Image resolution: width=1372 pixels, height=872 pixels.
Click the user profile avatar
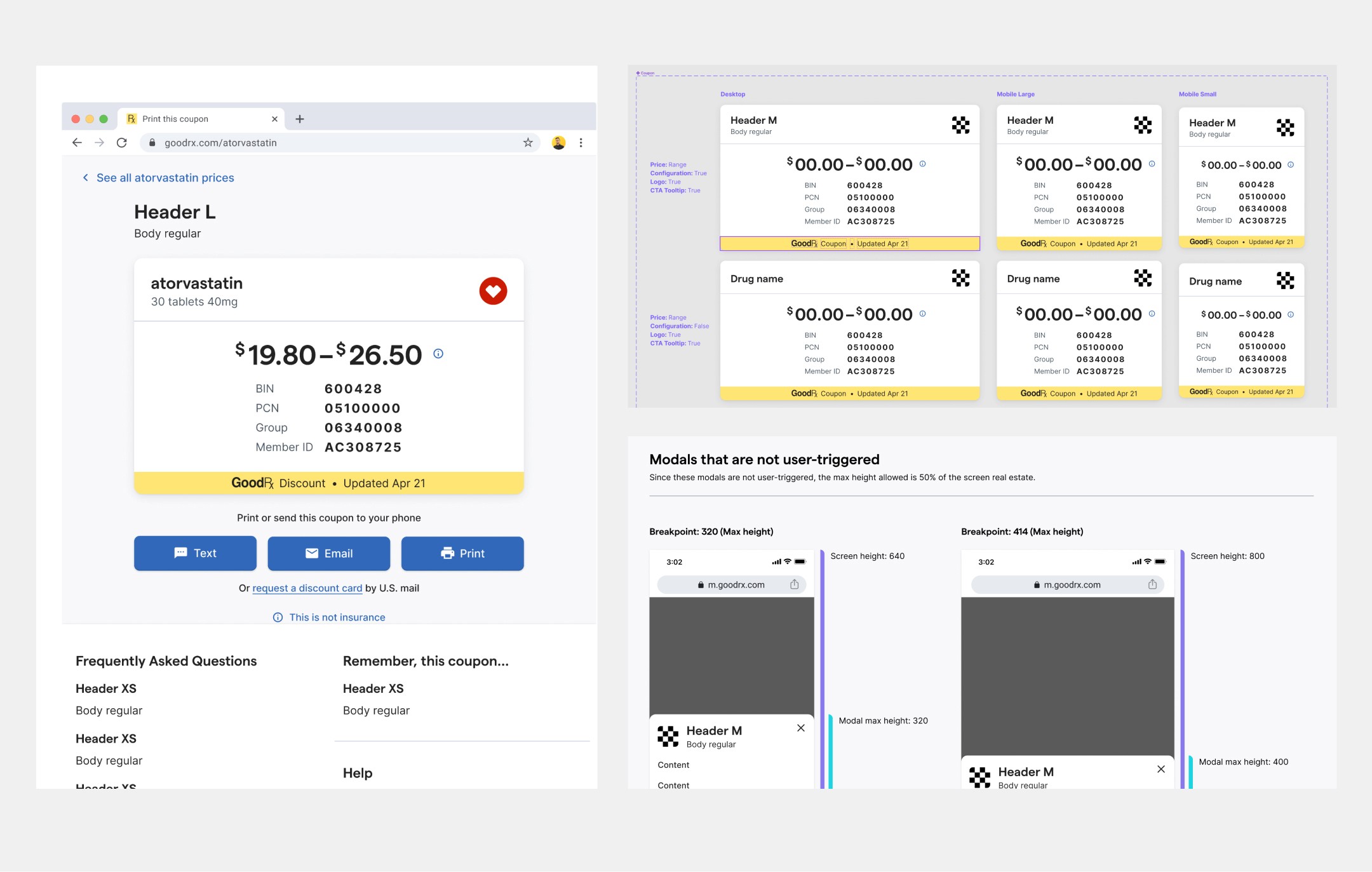tap(558, 143)
